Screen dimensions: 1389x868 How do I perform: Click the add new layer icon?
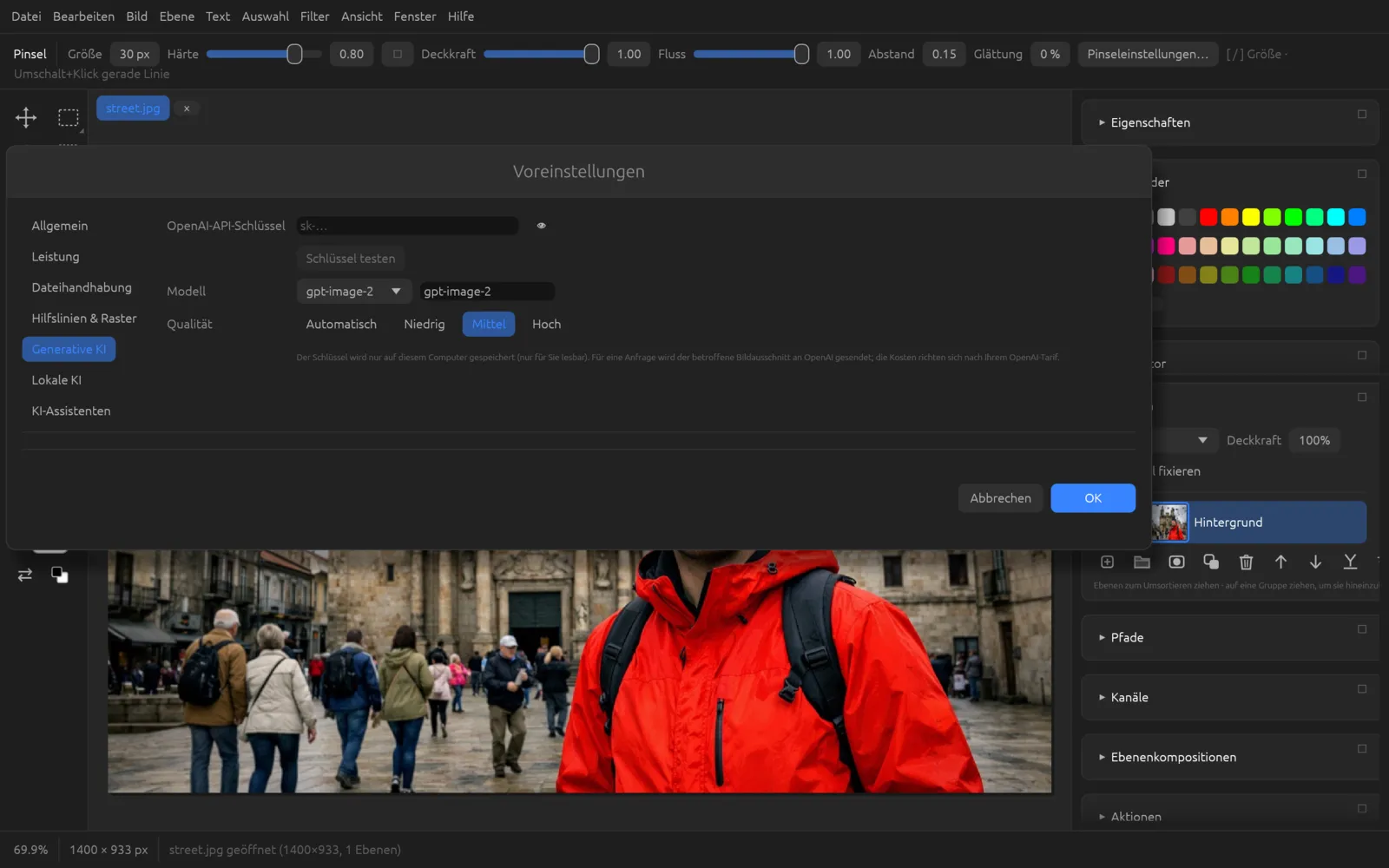(1107, 562)
